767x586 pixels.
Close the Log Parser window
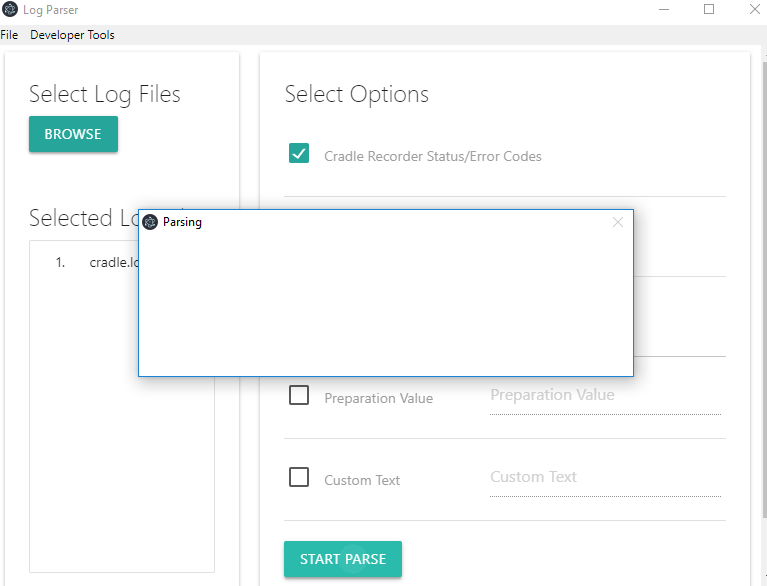755,9
